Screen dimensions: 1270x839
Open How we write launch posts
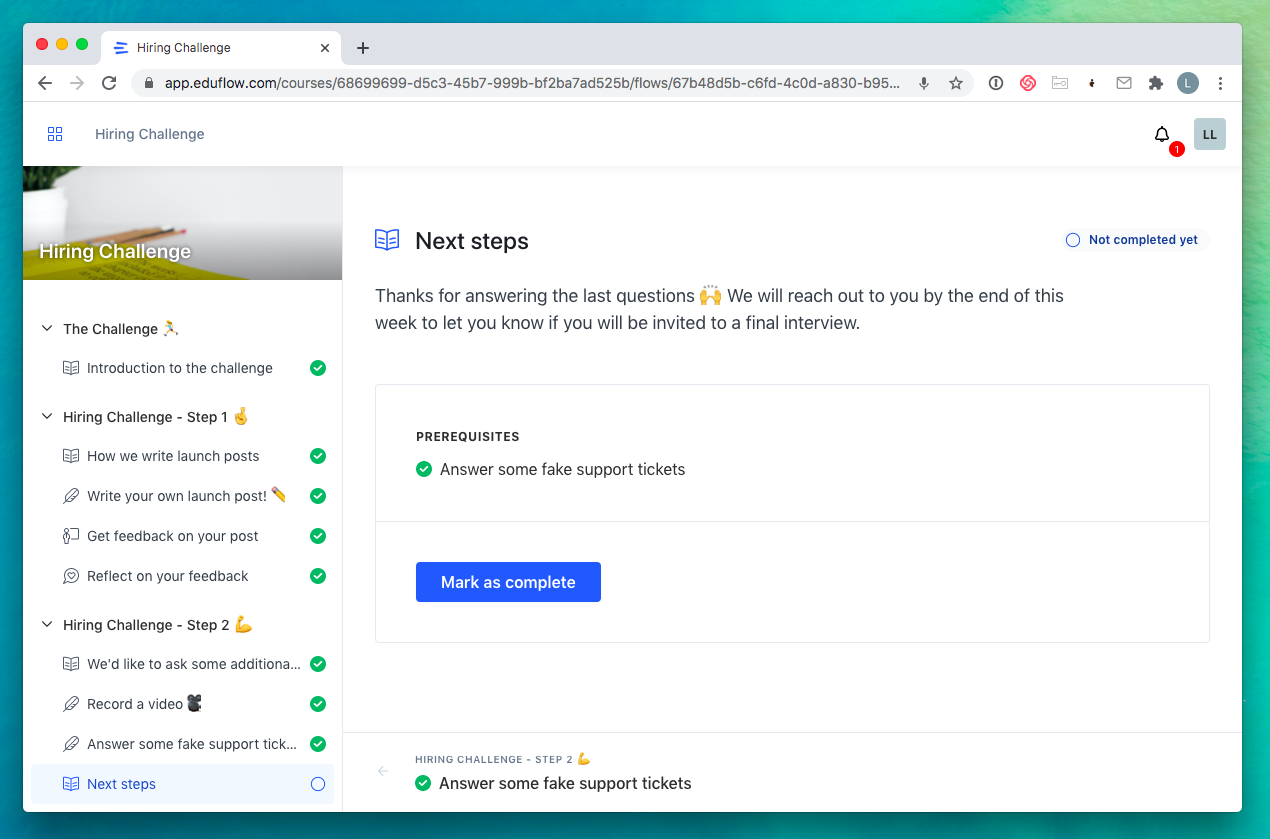coord(182,456)
